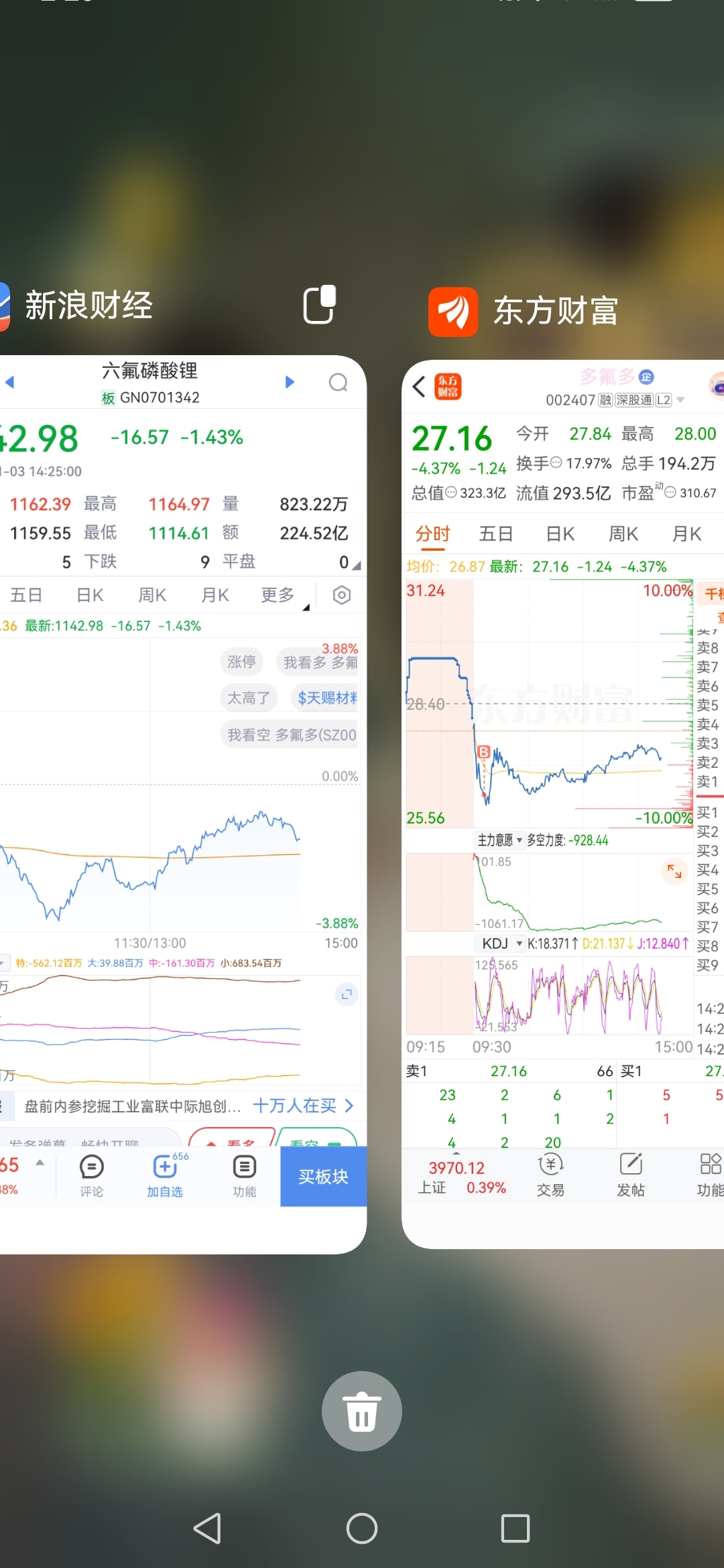This screenshot has height=1568, width=724.
Task: Go to next sector with right arrow in 新浪财经
Action: pyautogui.click(x=290, y=382)
